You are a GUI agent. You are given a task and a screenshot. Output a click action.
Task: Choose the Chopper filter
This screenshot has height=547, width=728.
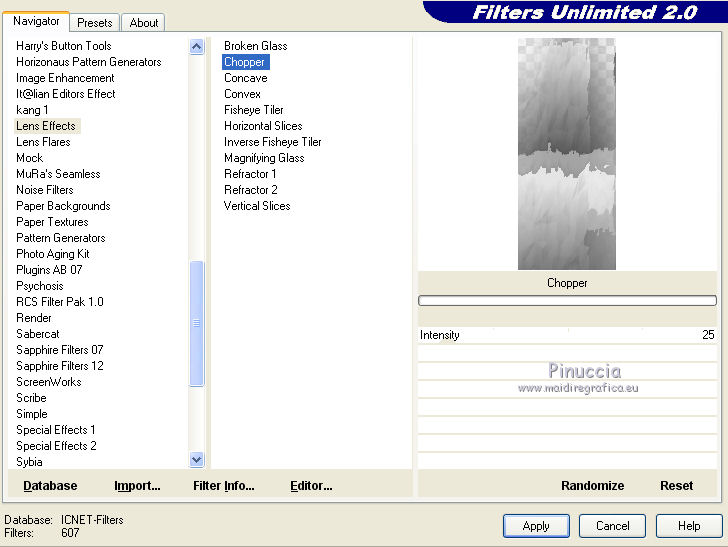click(x=245, y=62)
